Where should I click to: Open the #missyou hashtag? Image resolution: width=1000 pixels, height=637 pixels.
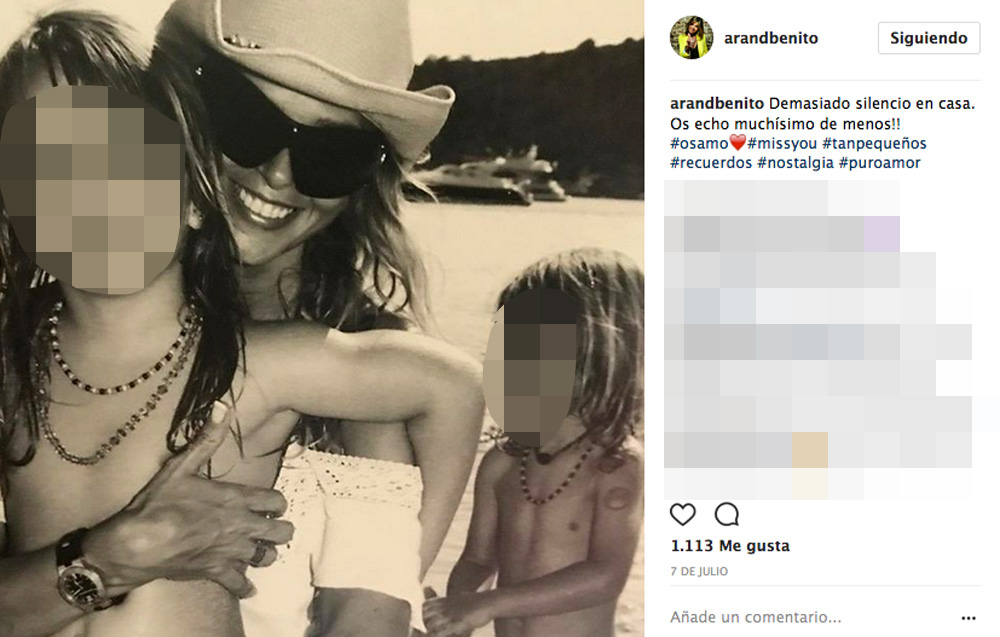pyautogui.click(x=782, y=143)
